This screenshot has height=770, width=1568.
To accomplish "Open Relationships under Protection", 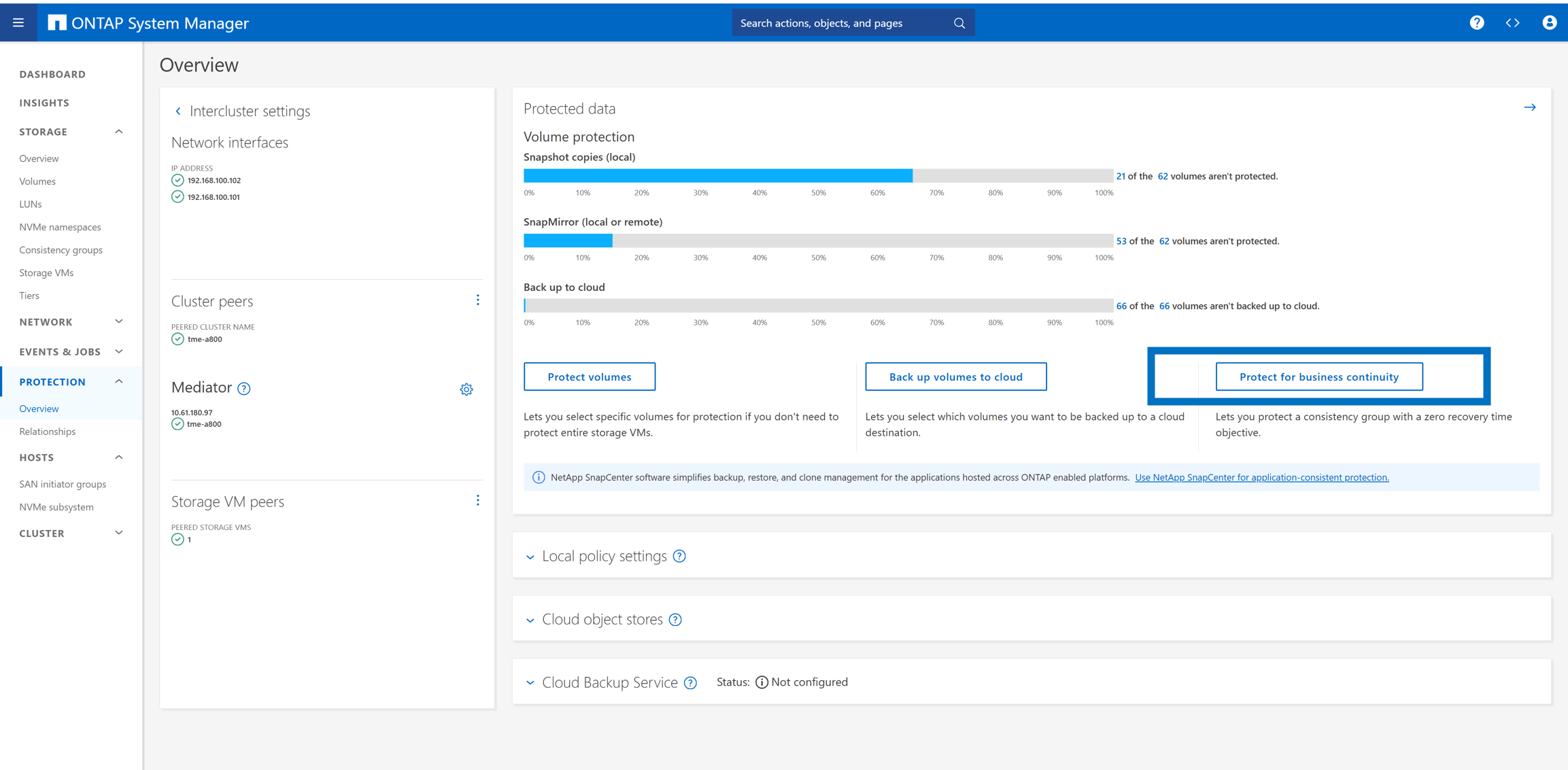I will click(x=48, y=432).
